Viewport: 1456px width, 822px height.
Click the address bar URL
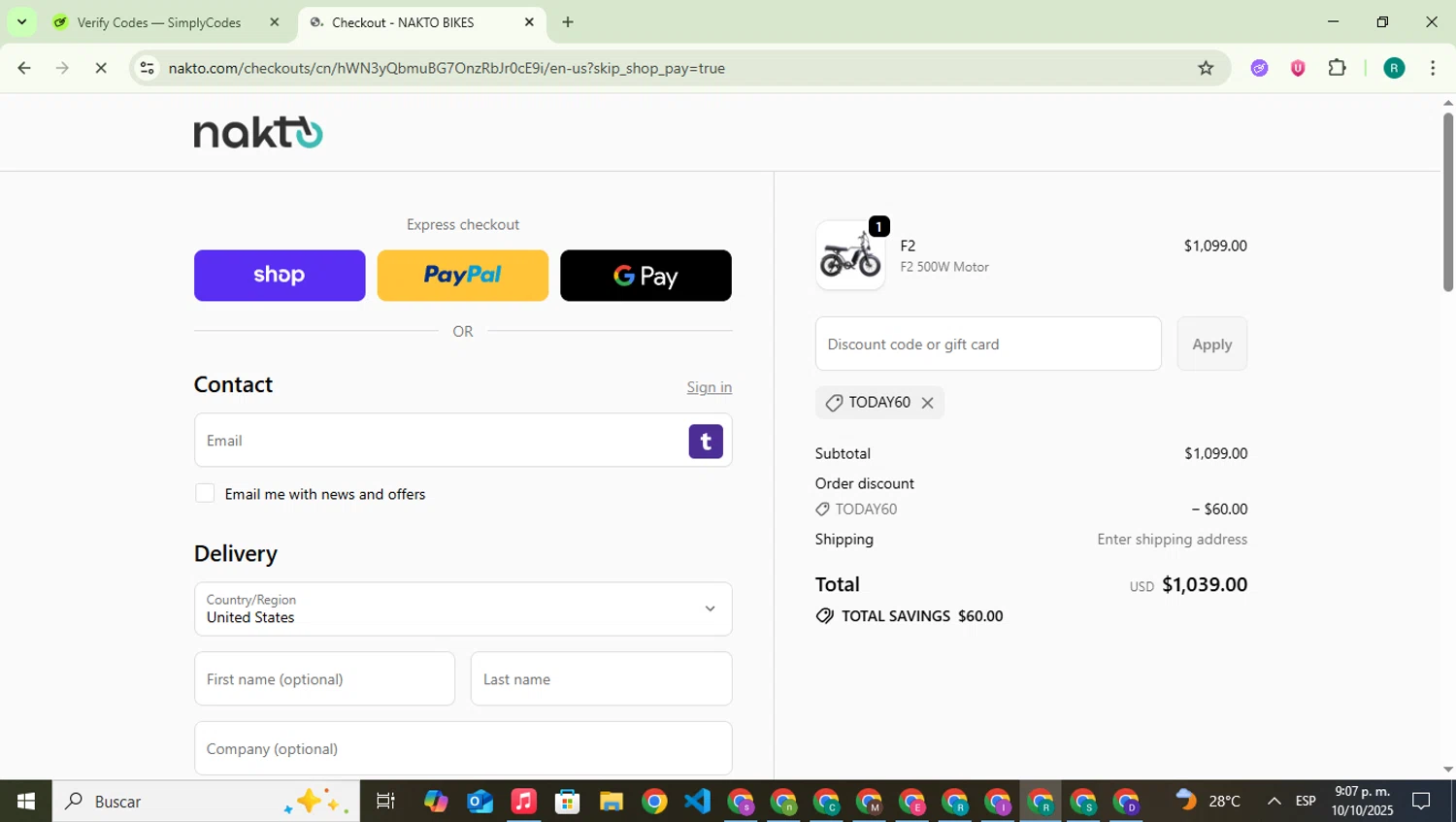point(447,68)
